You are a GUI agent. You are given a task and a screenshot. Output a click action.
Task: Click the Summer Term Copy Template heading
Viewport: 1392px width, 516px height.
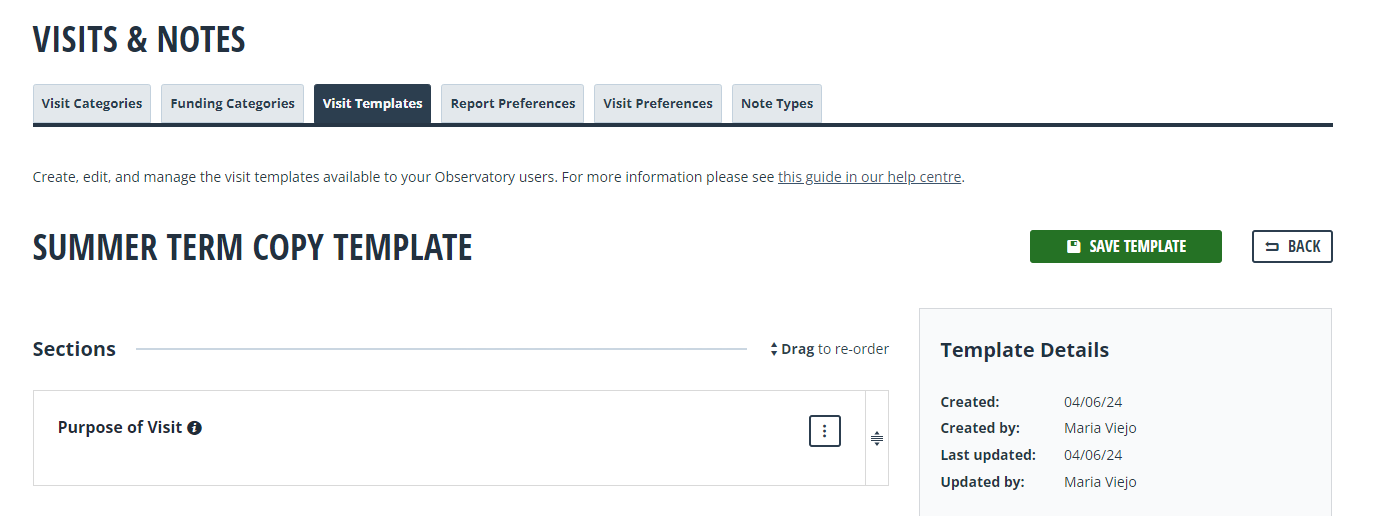[253, 247]
